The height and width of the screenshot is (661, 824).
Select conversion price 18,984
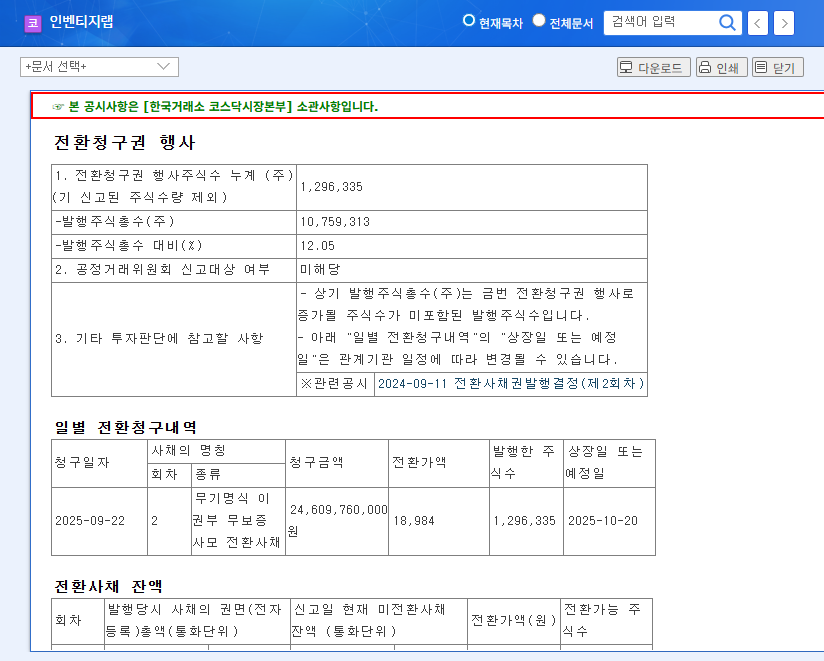coord(414,521)
